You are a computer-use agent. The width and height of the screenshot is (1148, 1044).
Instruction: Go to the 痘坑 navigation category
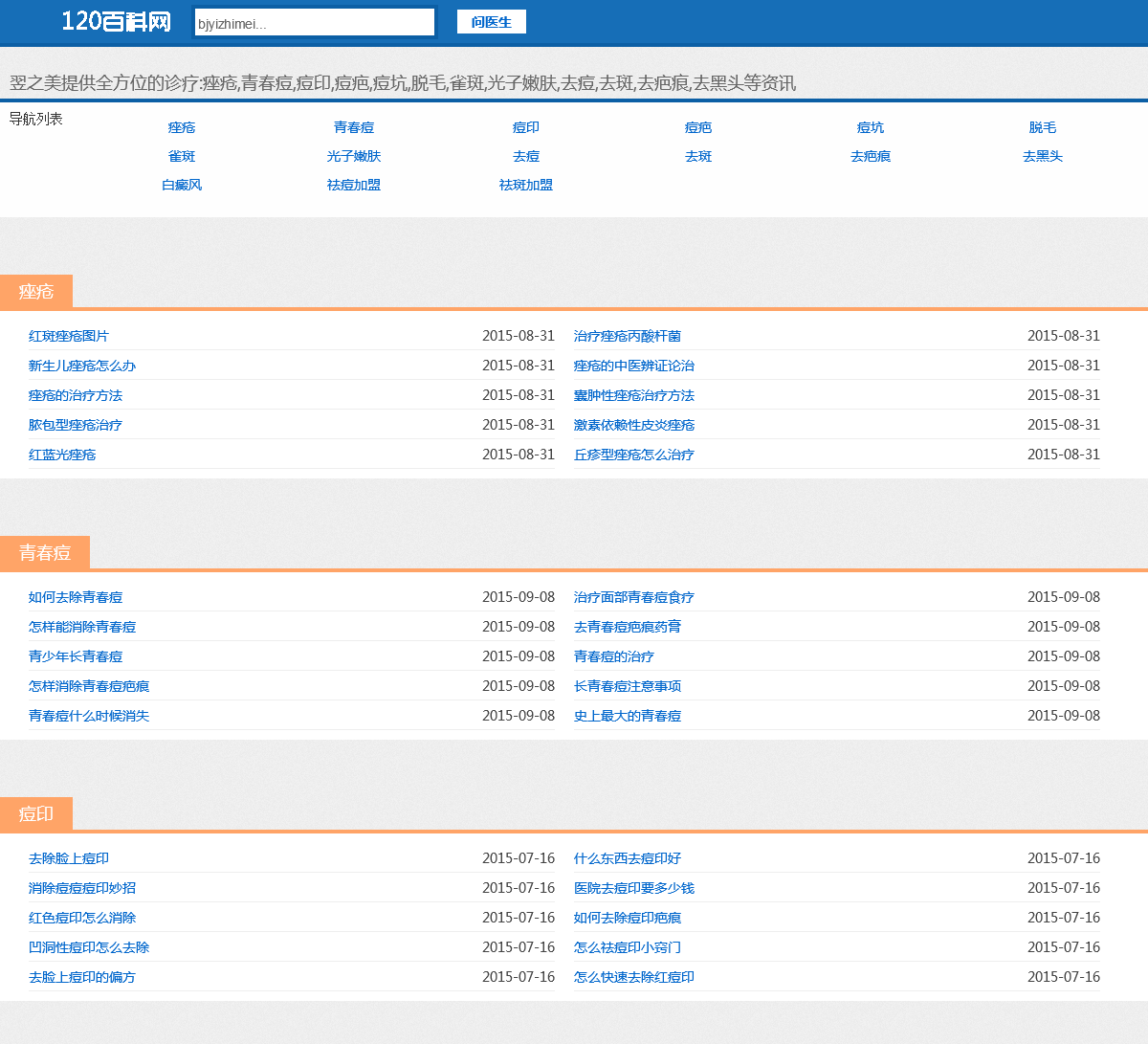871,127
